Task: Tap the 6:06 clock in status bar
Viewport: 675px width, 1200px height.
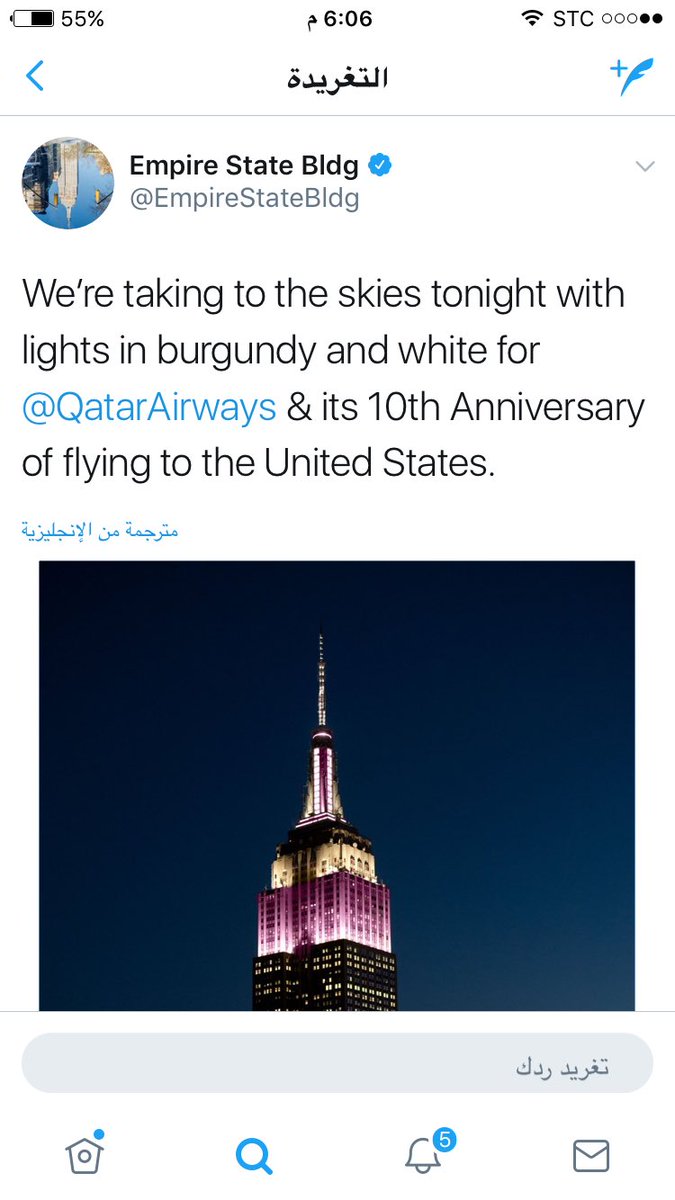Action: (334, 19)
